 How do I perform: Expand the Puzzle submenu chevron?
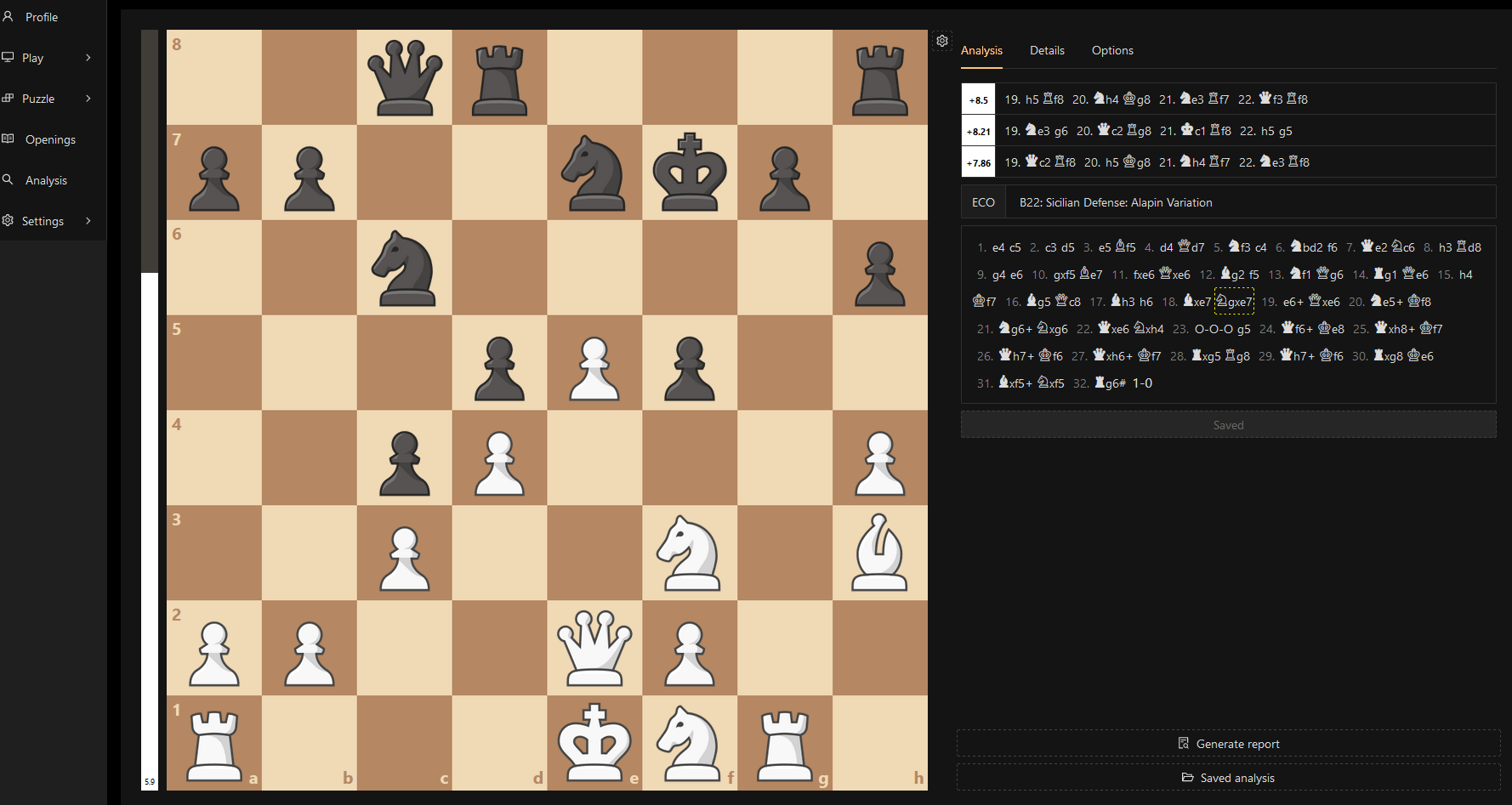tap(88, 98)
